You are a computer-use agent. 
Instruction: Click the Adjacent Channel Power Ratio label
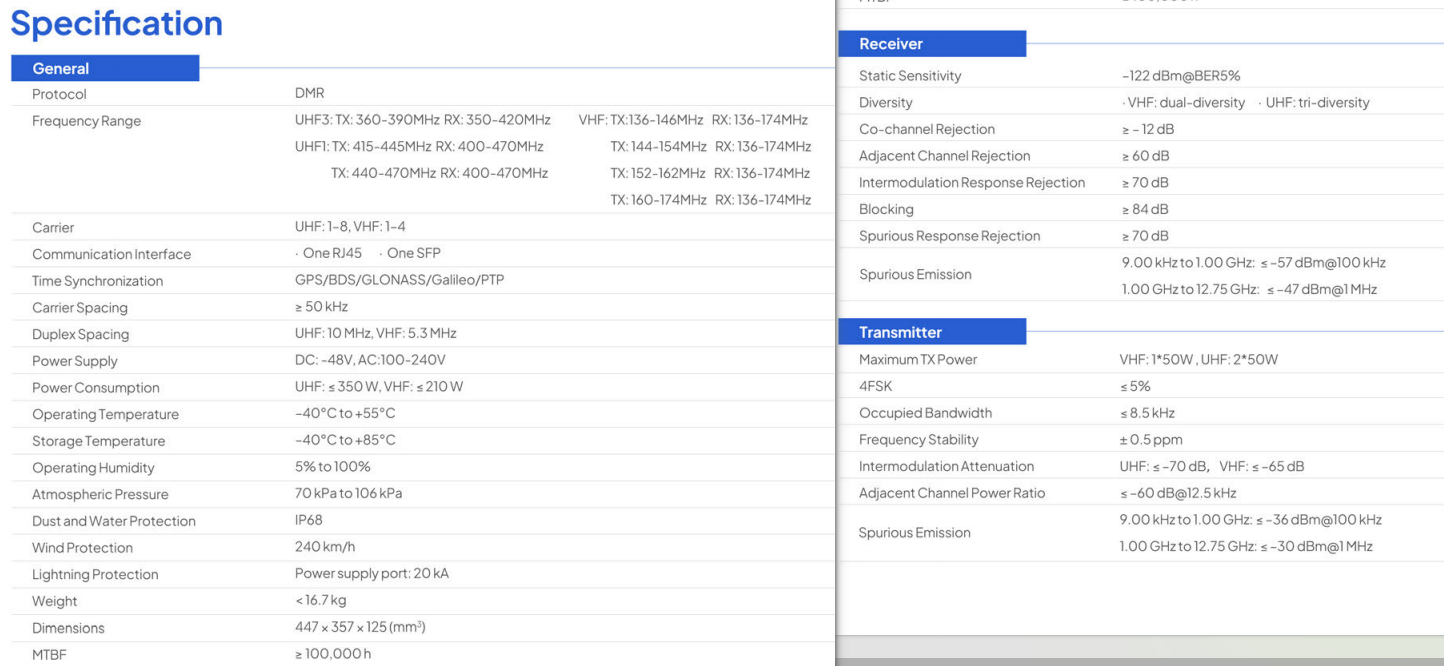coord(951,493)
